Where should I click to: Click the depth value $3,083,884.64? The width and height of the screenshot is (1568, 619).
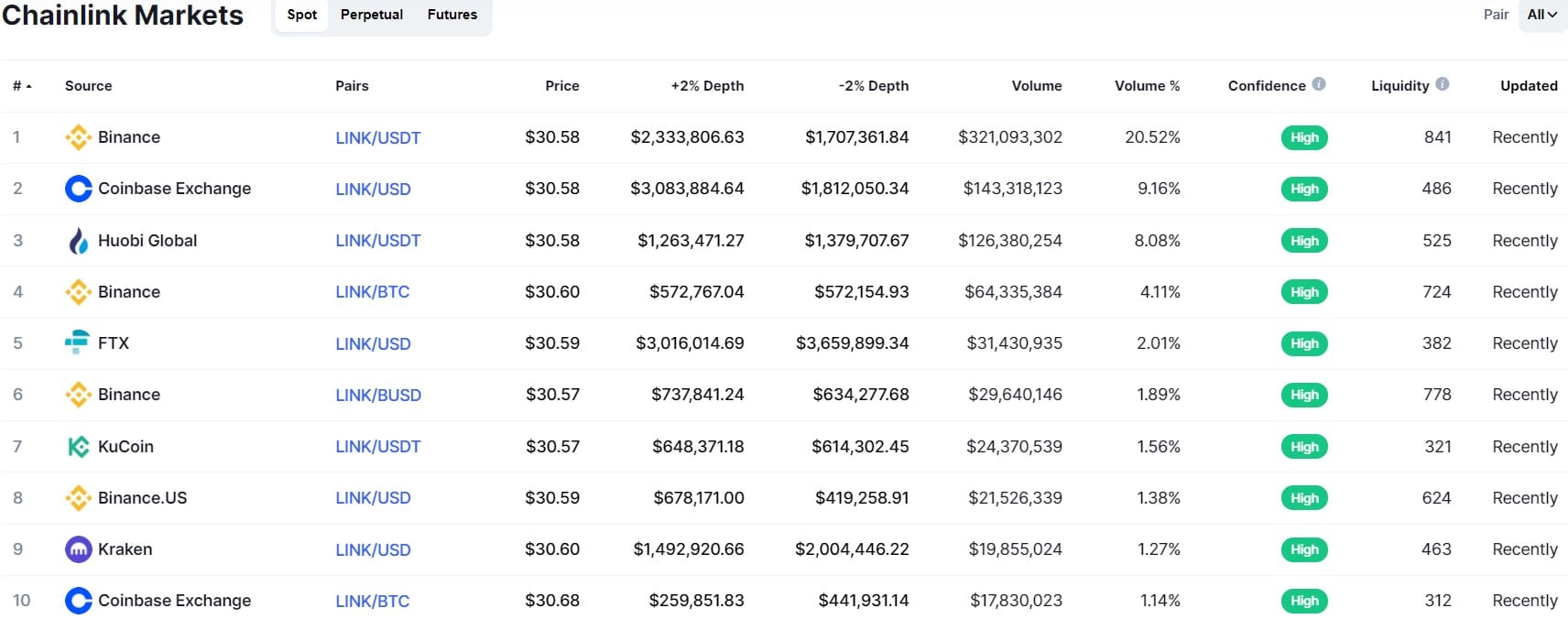687,189
